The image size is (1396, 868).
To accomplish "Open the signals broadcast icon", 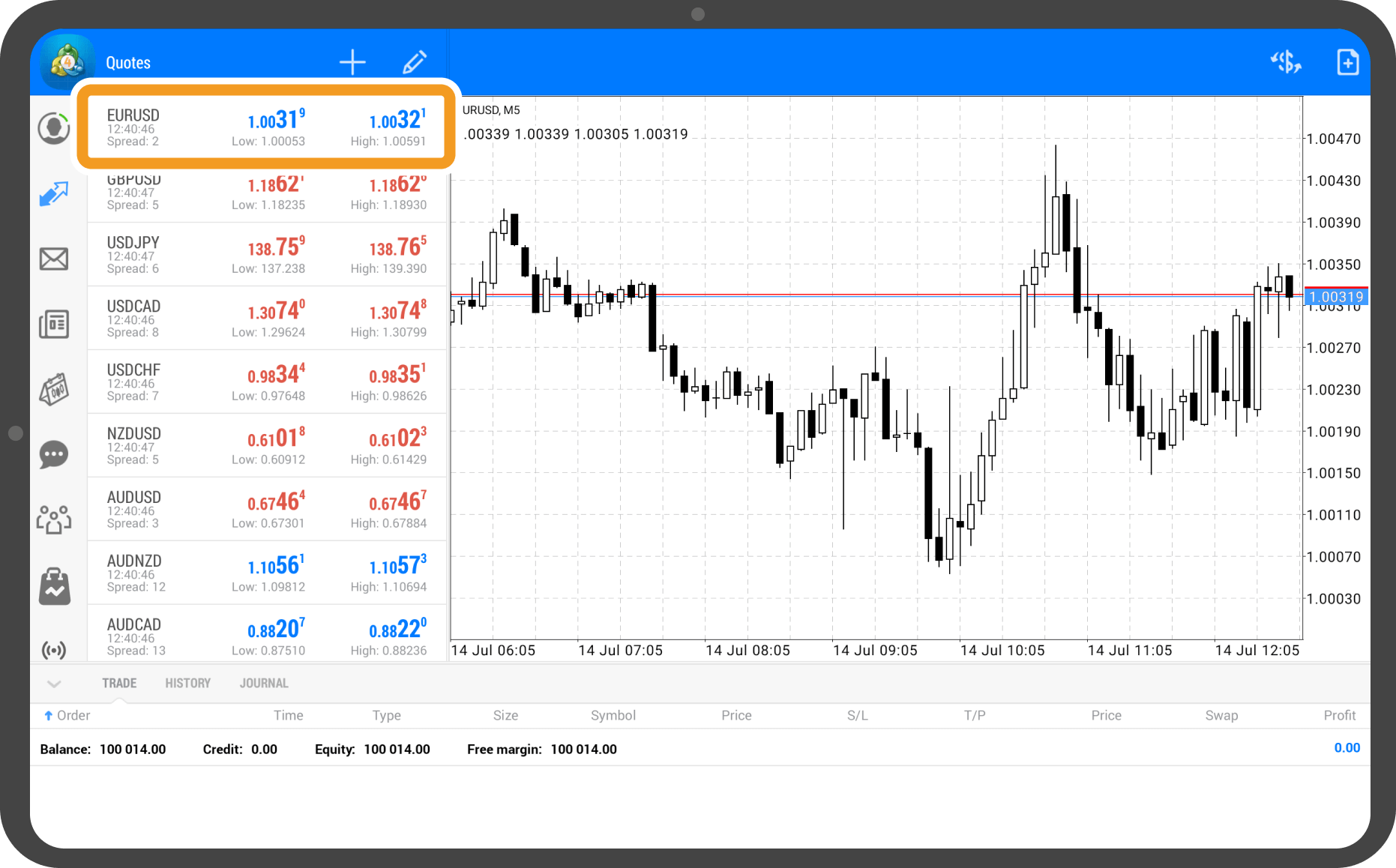I will click(x=54, y=649).
